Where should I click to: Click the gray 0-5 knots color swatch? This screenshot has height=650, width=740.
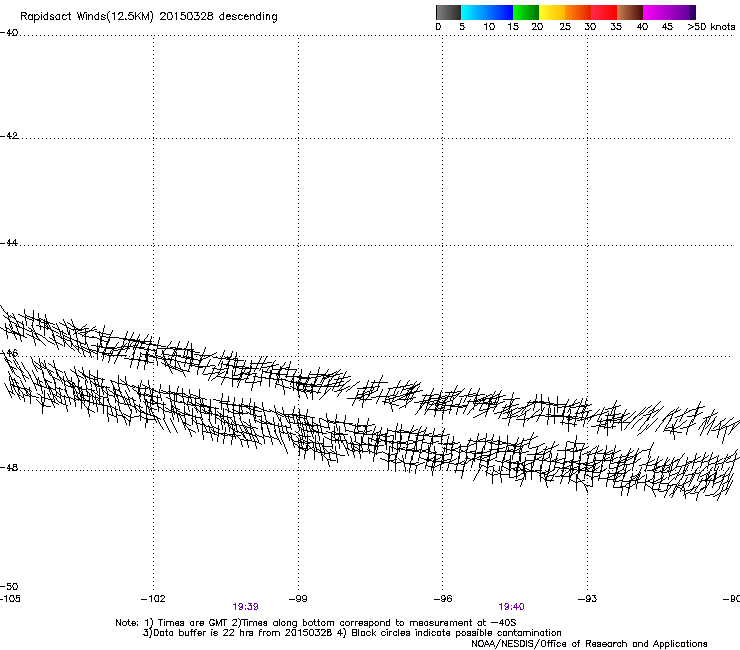pos(448,12)
